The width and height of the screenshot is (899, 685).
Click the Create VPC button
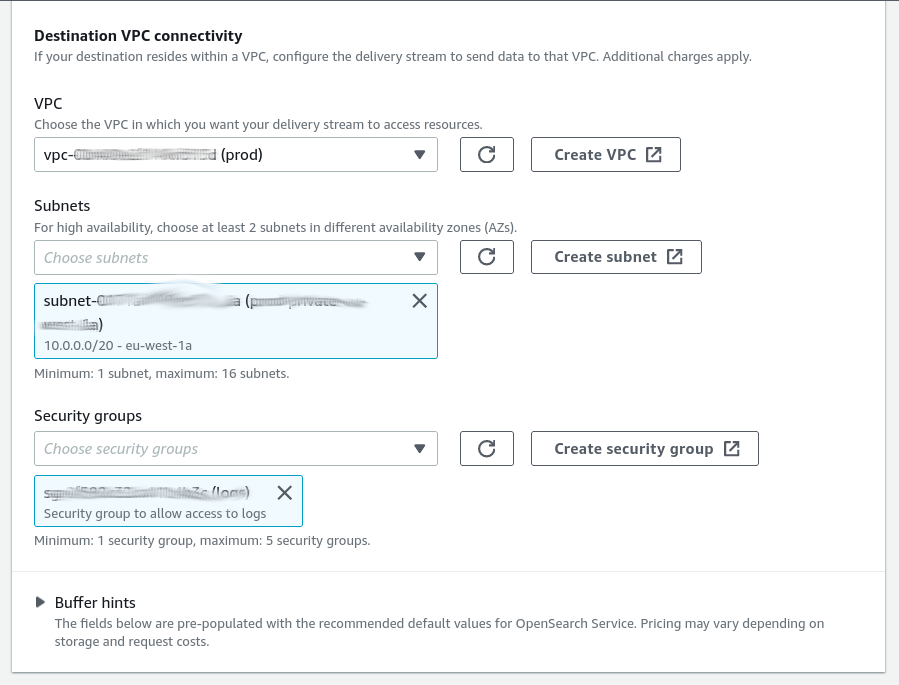point(605,154)
